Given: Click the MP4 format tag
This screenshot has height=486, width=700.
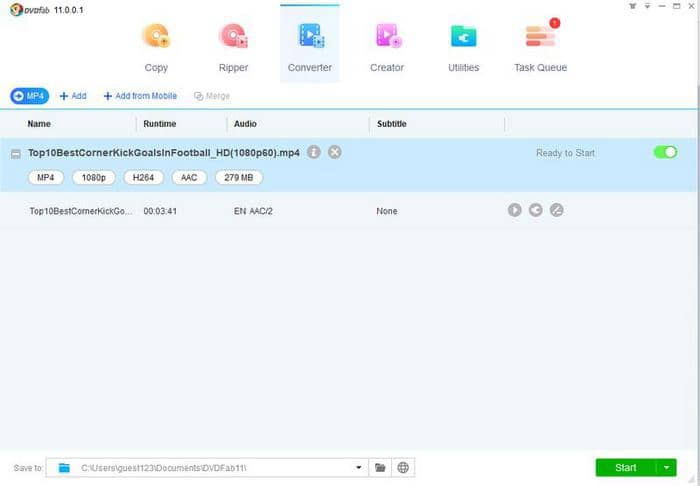Looking at the screenshot, I should [x=46, y=178].
